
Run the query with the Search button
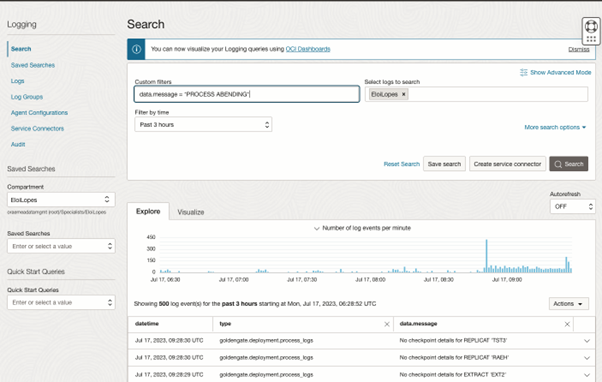coord(569,164)
